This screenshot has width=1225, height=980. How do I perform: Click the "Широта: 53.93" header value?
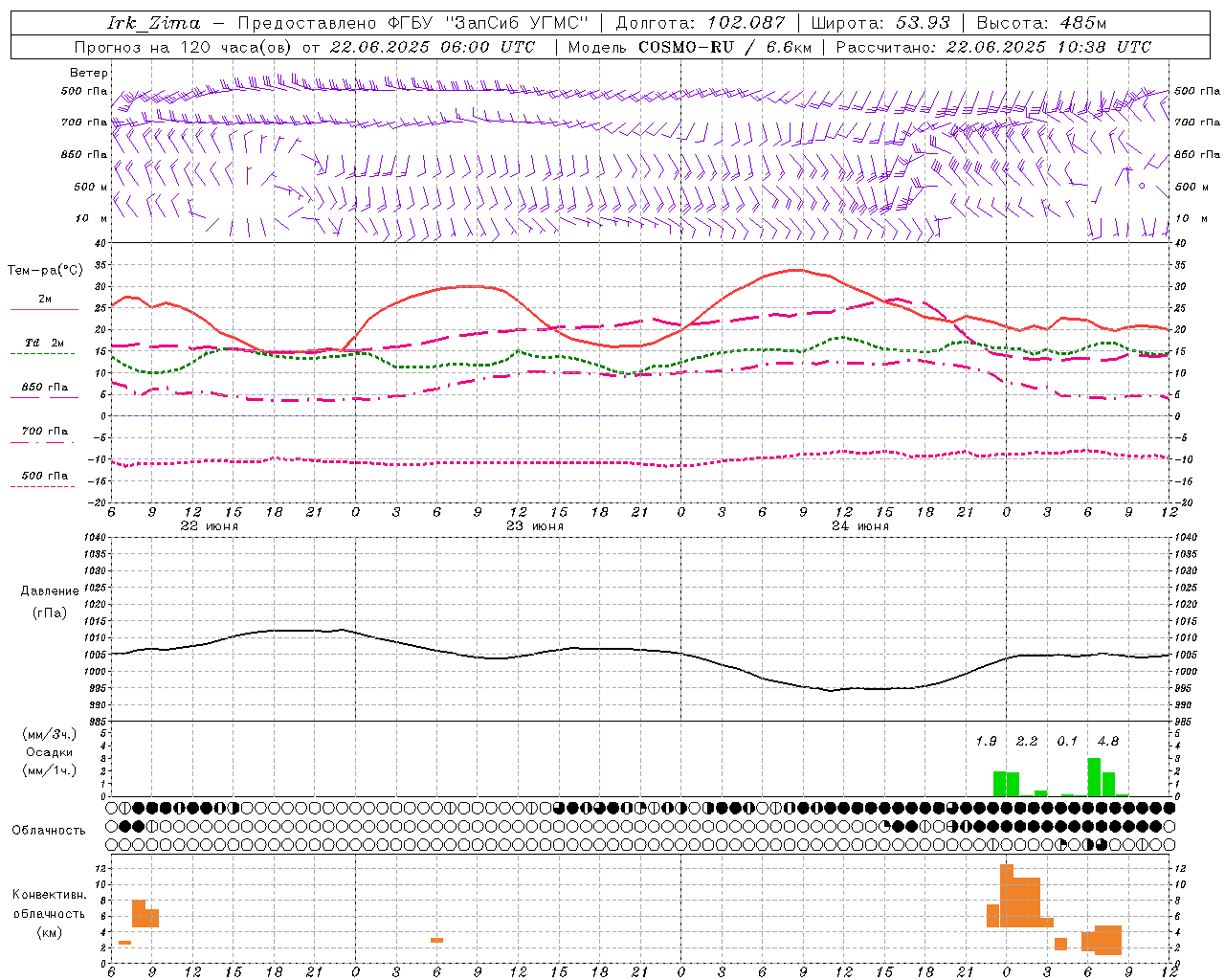(x=880, y=23)
